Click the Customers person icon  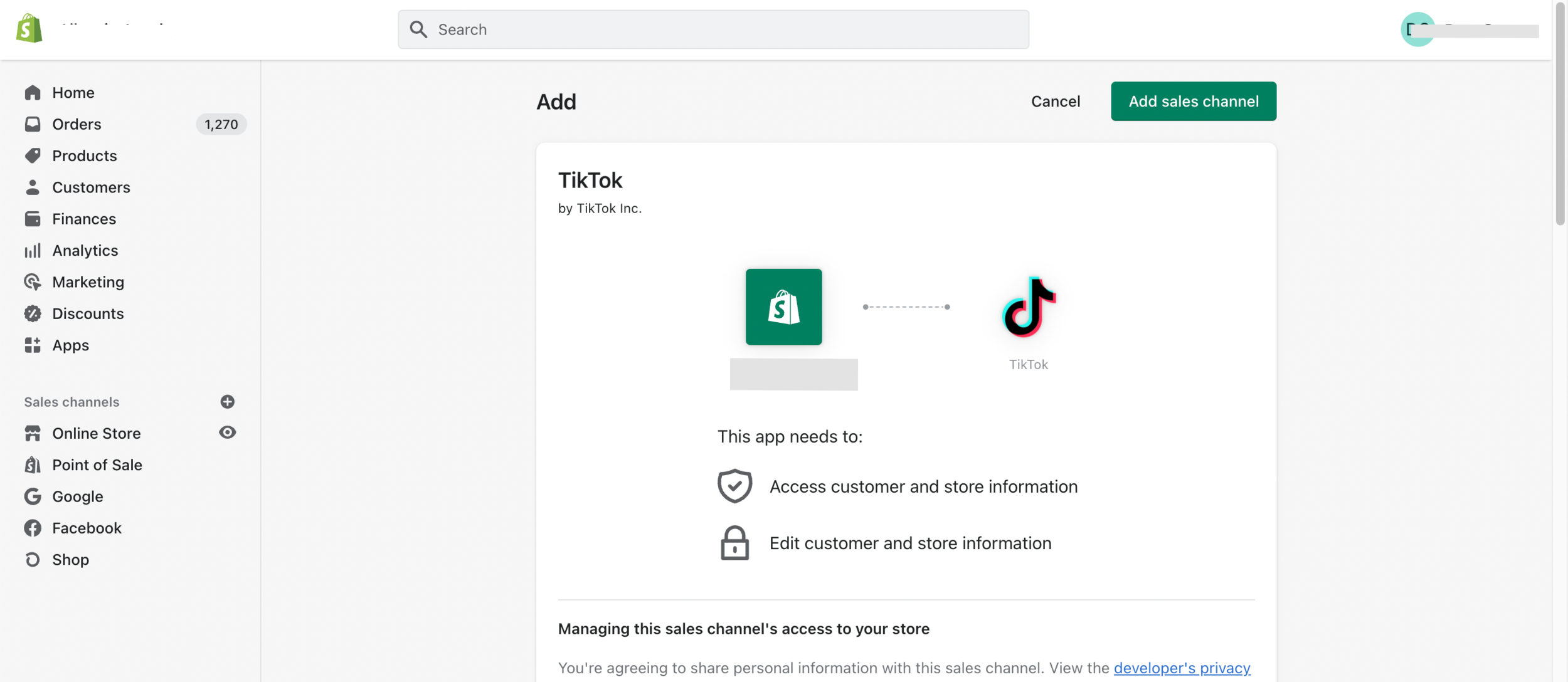(x=33, y=187)
